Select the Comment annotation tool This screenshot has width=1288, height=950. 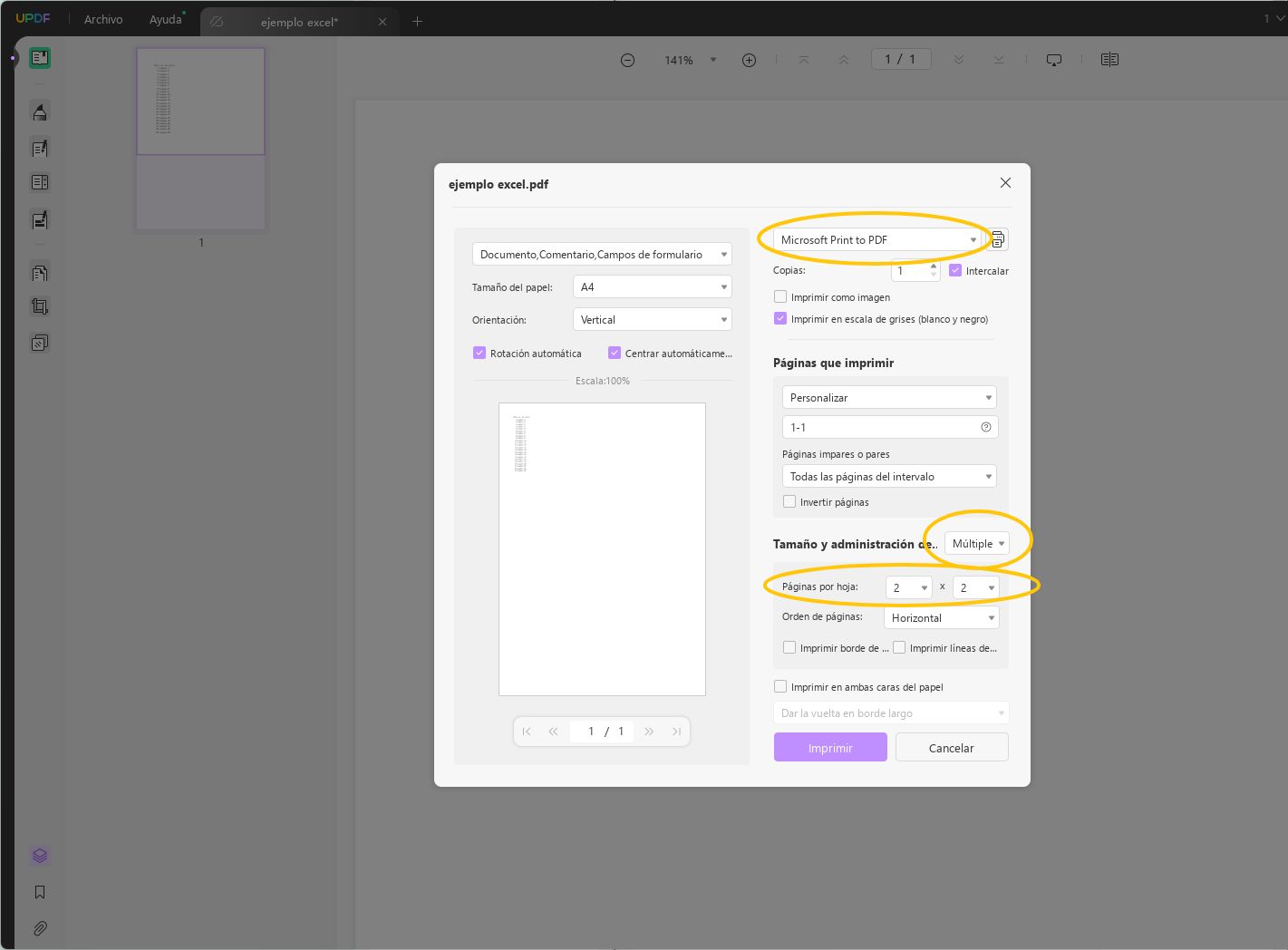pos(40,111)
